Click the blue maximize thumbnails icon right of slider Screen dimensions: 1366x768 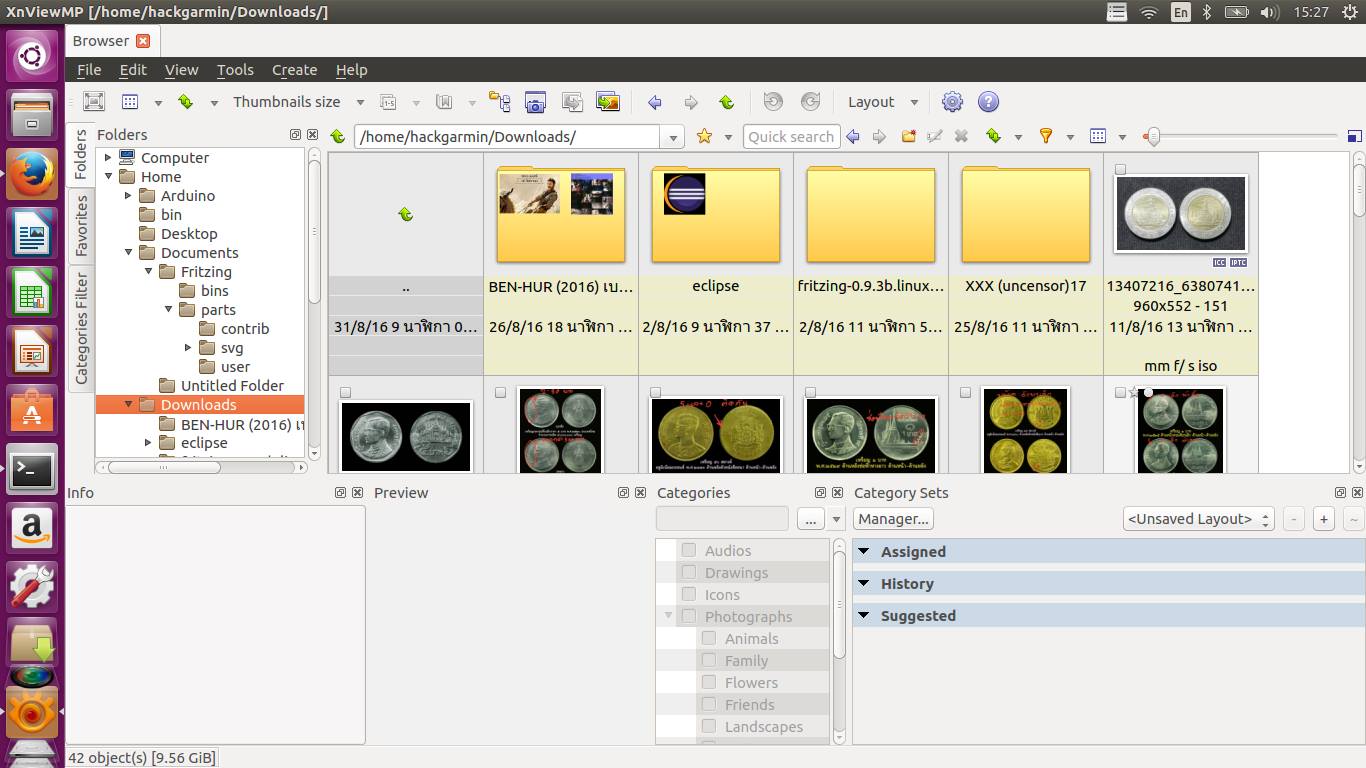1355,137
